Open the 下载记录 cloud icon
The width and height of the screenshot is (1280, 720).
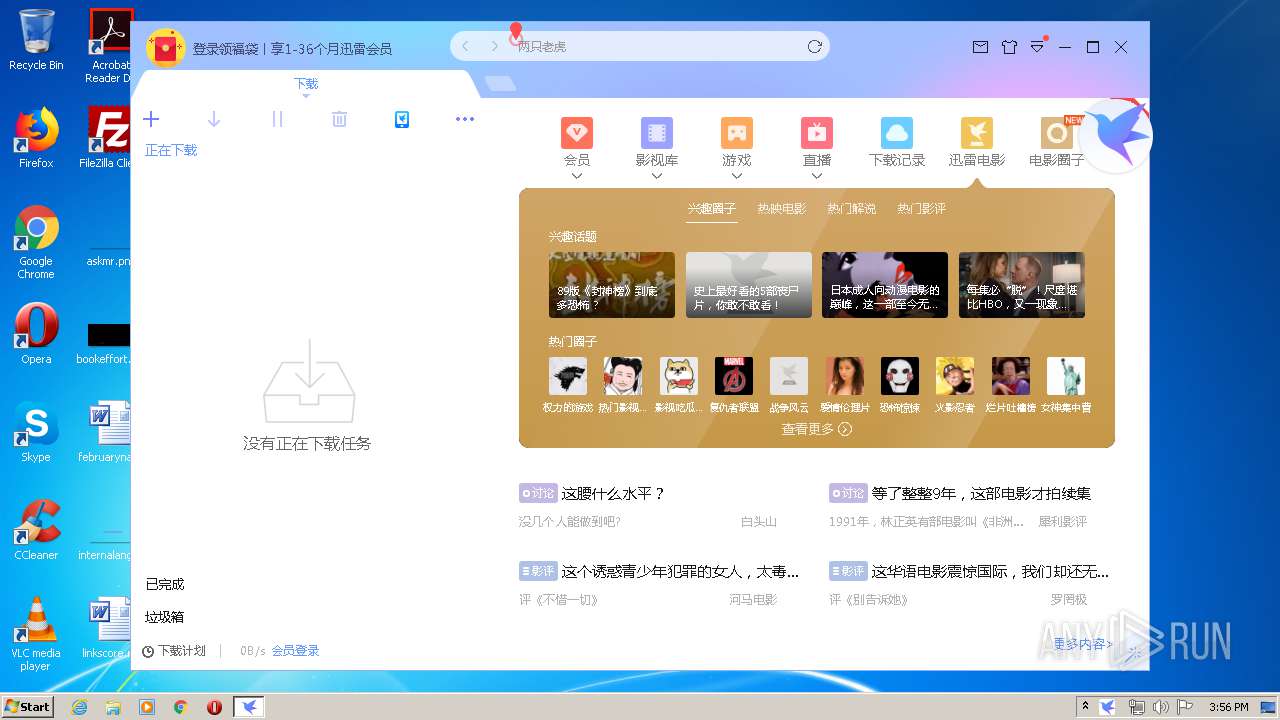[897, 133]
